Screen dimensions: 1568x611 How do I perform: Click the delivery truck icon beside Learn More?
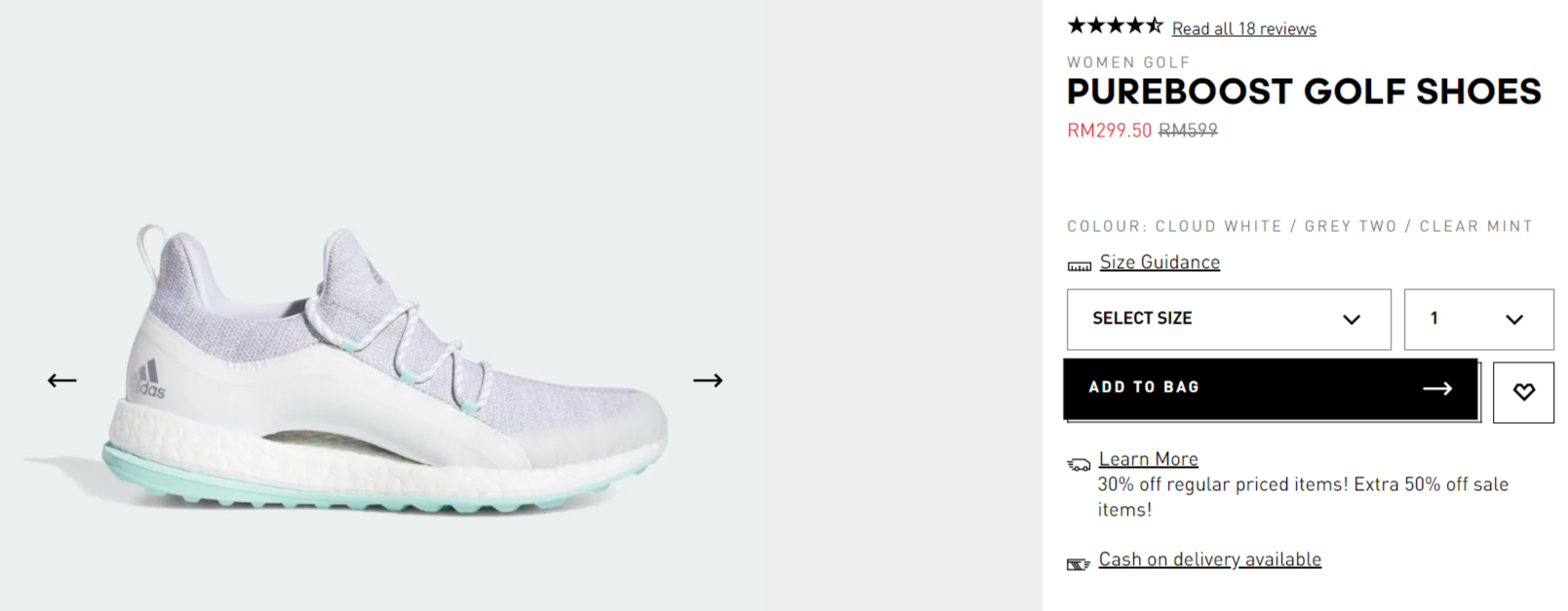[x=1078, y=464]
